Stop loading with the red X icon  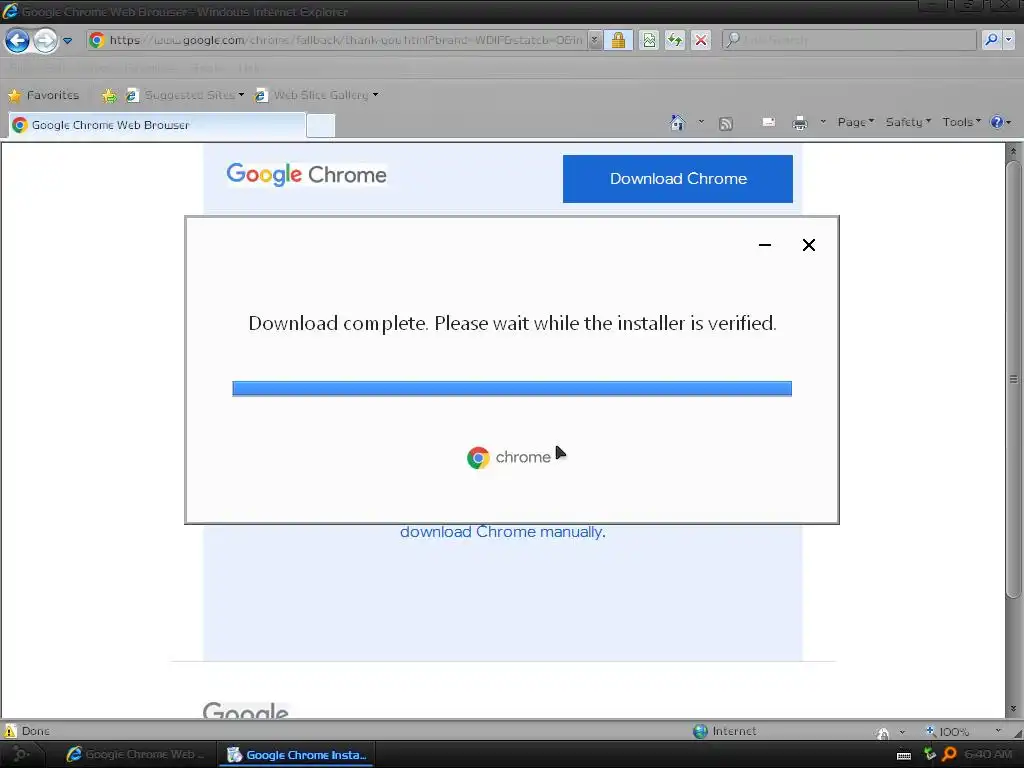701,40
